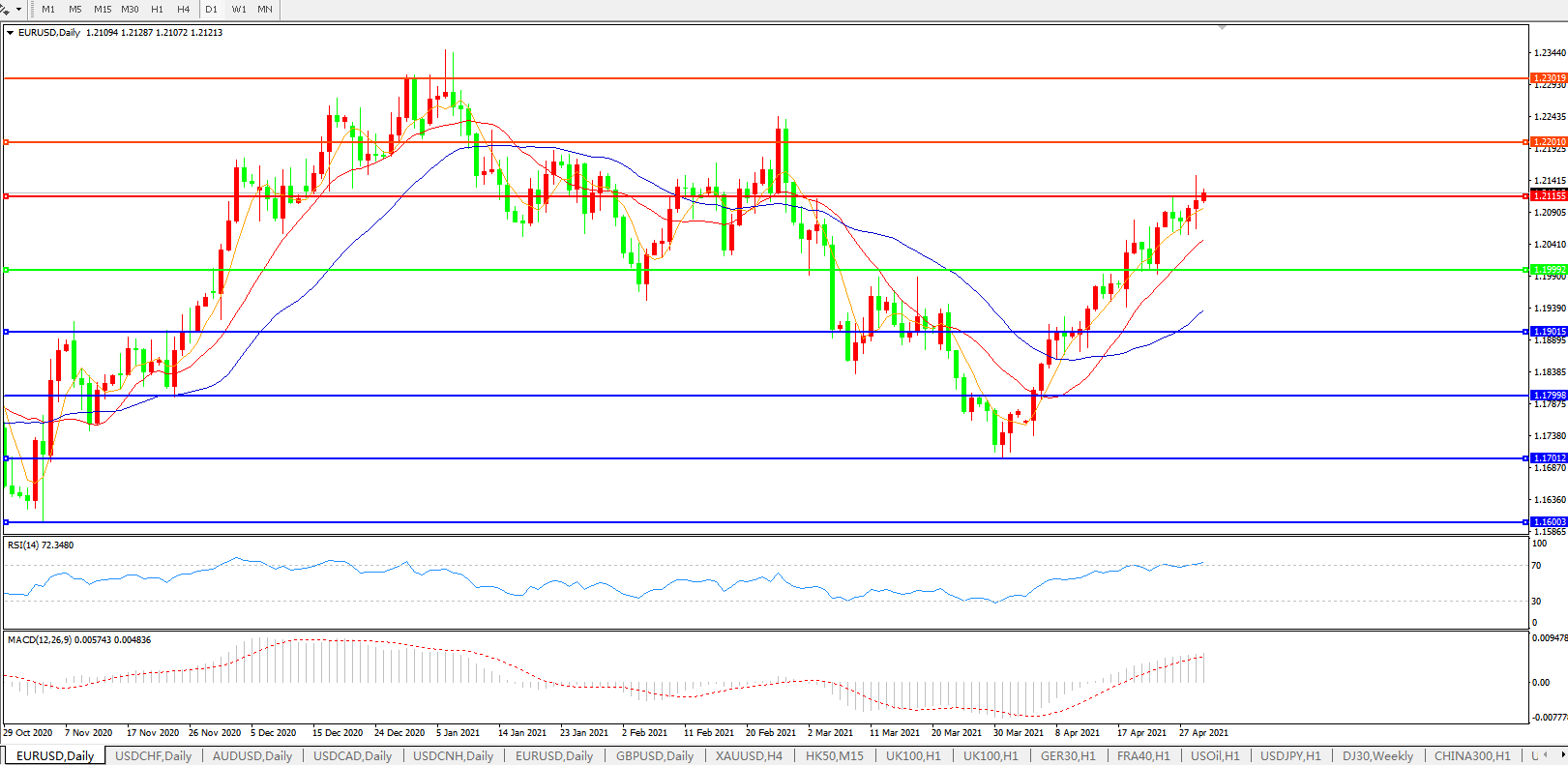1568x766 pixels.
Task: Click the orange 1.23019 price label
Action: (1549, 78)
